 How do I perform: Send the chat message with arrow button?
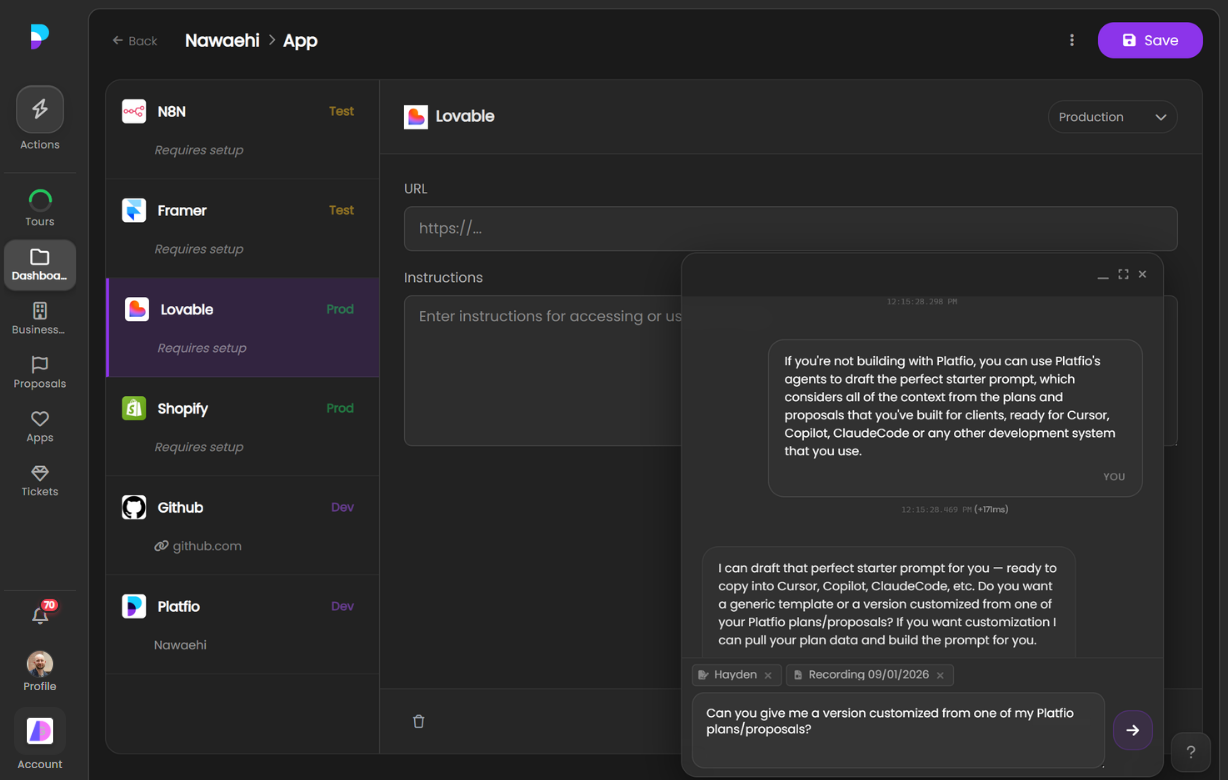coord(1132,730)
